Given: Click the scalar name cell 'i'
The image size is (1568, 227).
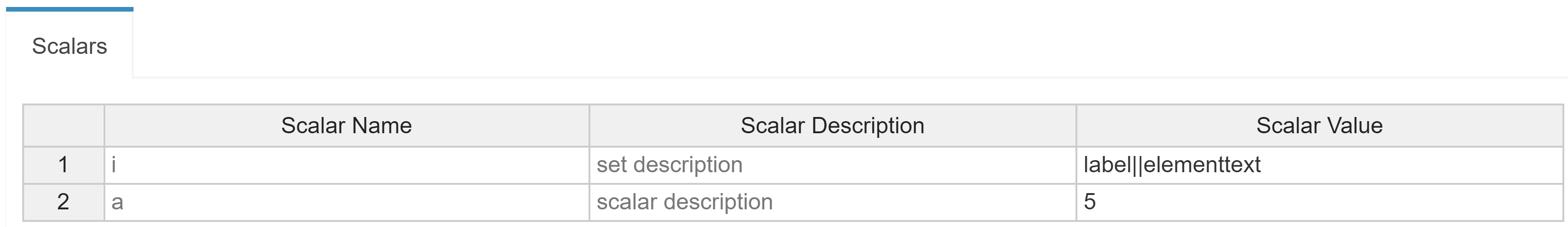Looking at the screenshot, I should 346,165.
